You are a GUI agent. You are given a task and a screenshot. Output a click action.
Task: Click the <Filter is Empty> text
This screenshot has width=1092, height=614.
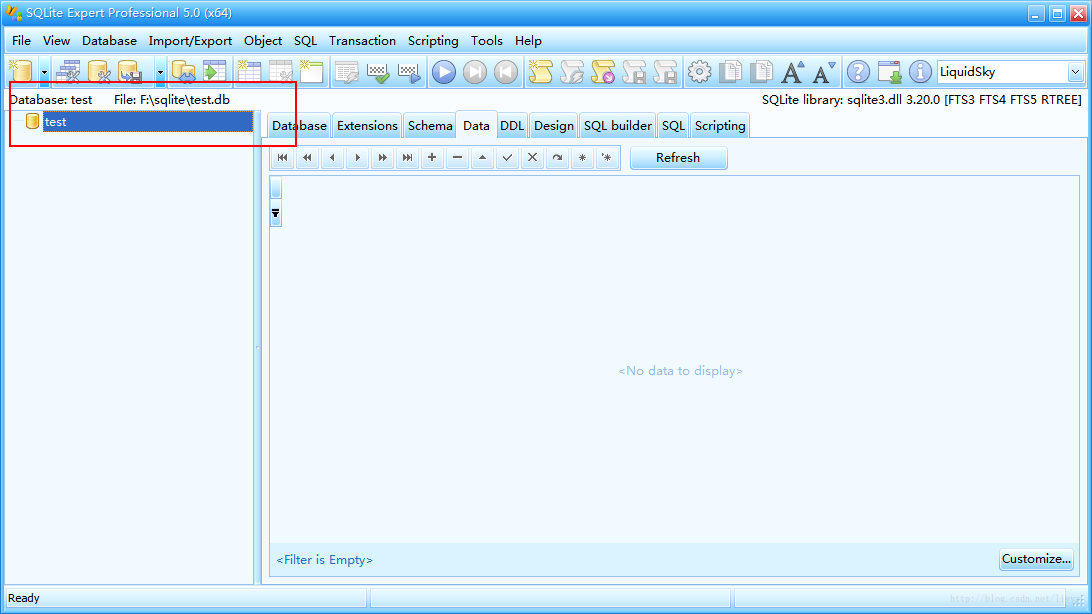click(325, 560)
